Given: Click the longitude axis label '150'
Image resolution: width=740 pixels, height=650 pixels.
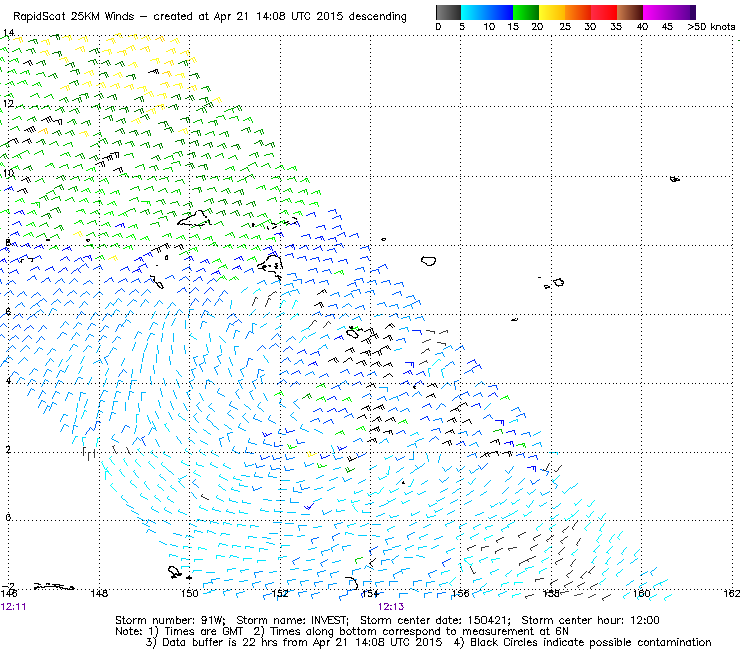Looking at the screenshot, I should (x=189, y=593).
